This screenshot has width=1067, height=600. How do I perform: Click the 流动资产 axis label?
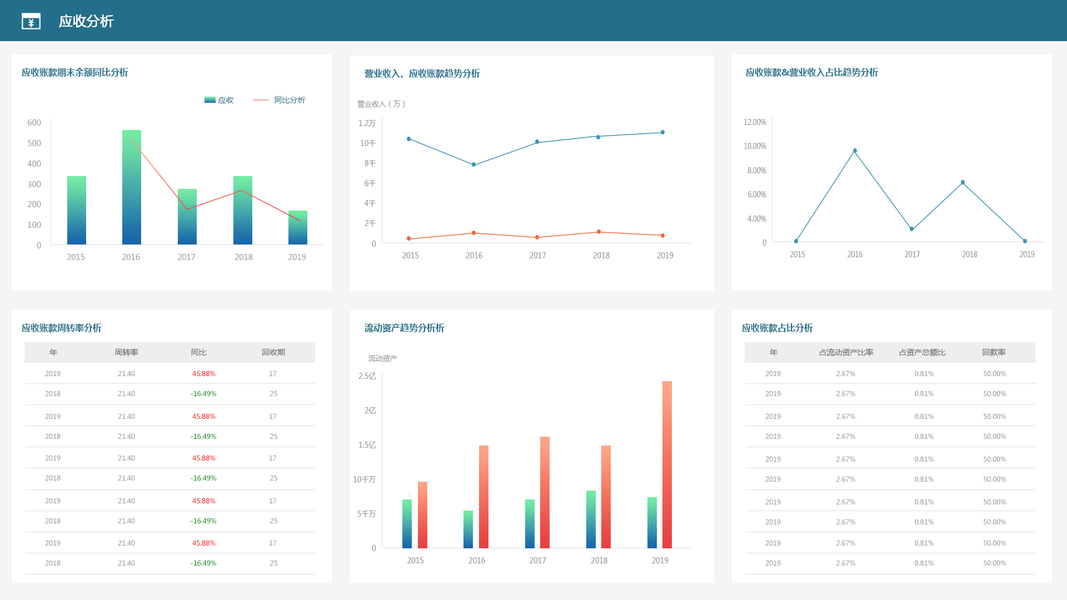pyautogui.click(x=382, y=359)
